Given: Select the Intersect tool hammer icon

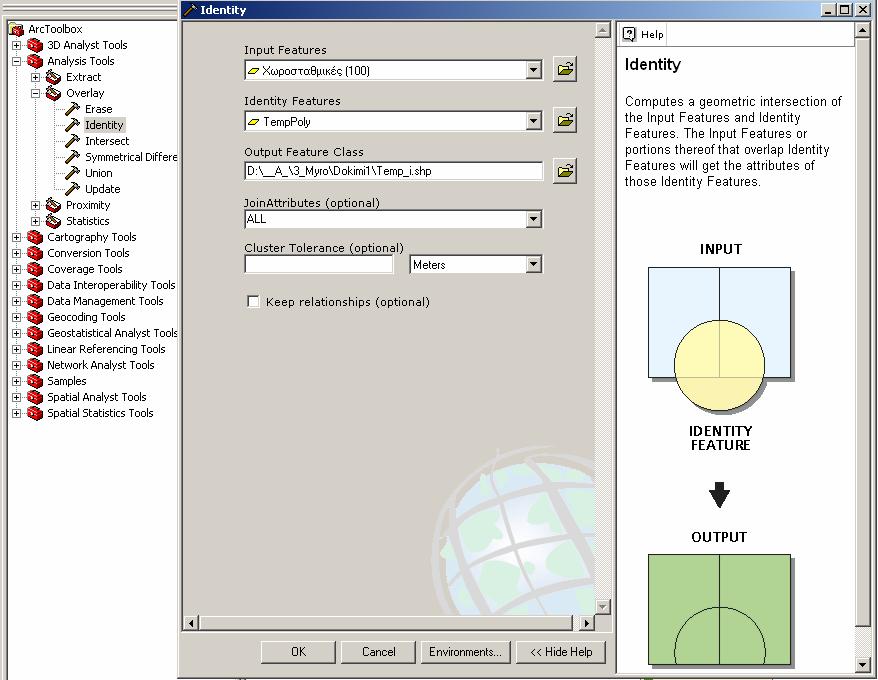Looking at the screenshot, I should [x=73, y=141].
